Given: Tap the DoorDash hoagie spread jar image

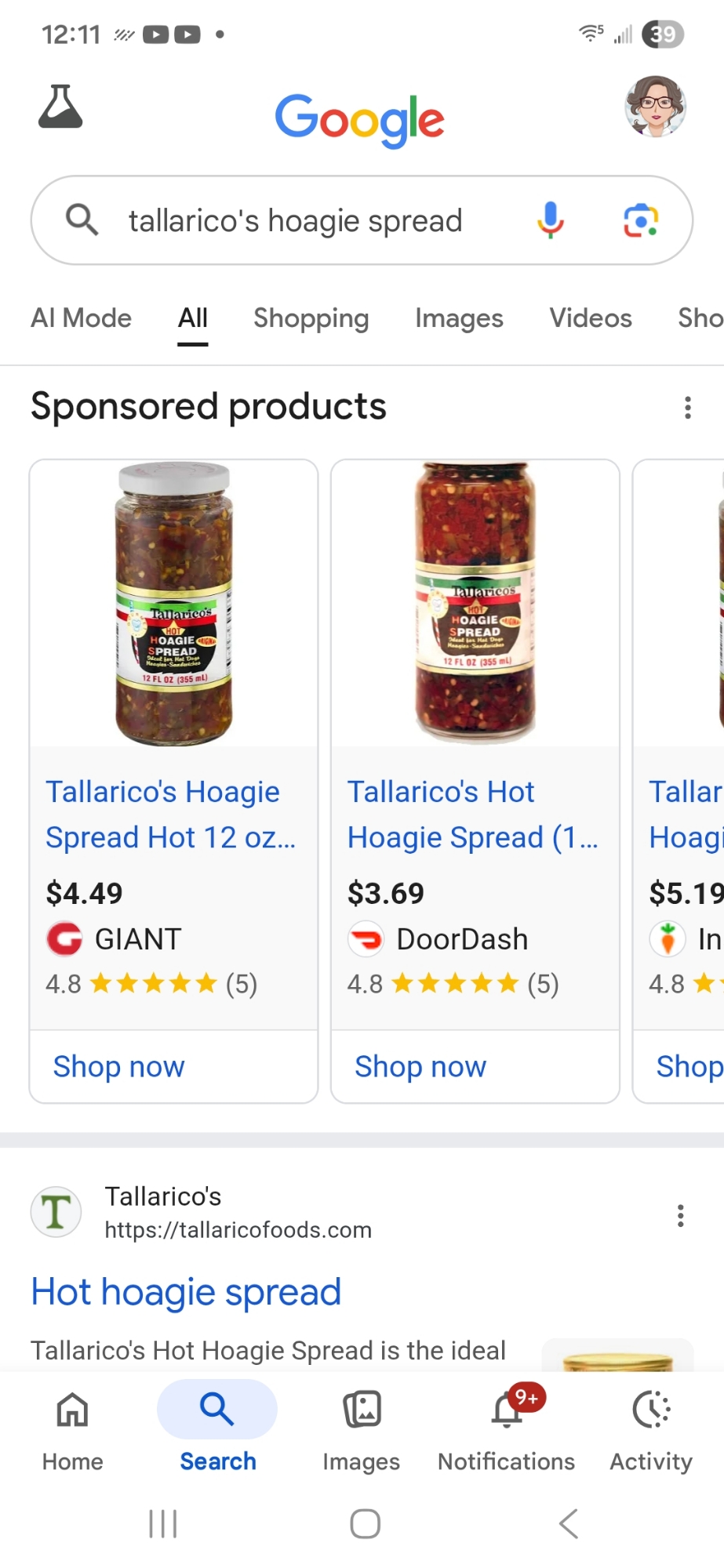Looking at the screenshot, I should 475,602.
